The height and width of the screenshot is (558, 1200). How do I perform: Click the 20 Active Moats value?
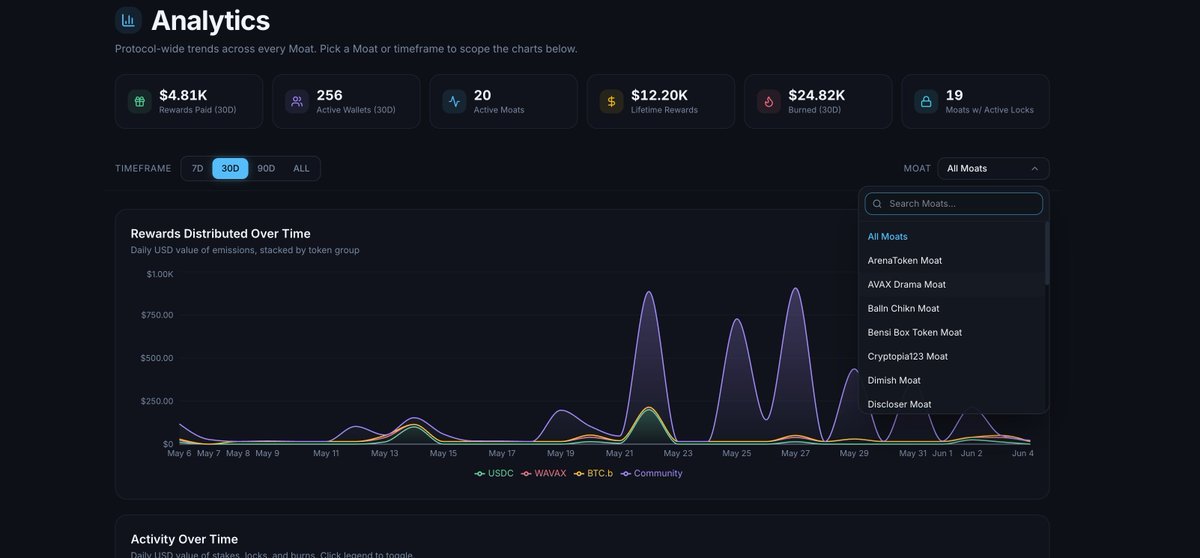tap(482, 95)
